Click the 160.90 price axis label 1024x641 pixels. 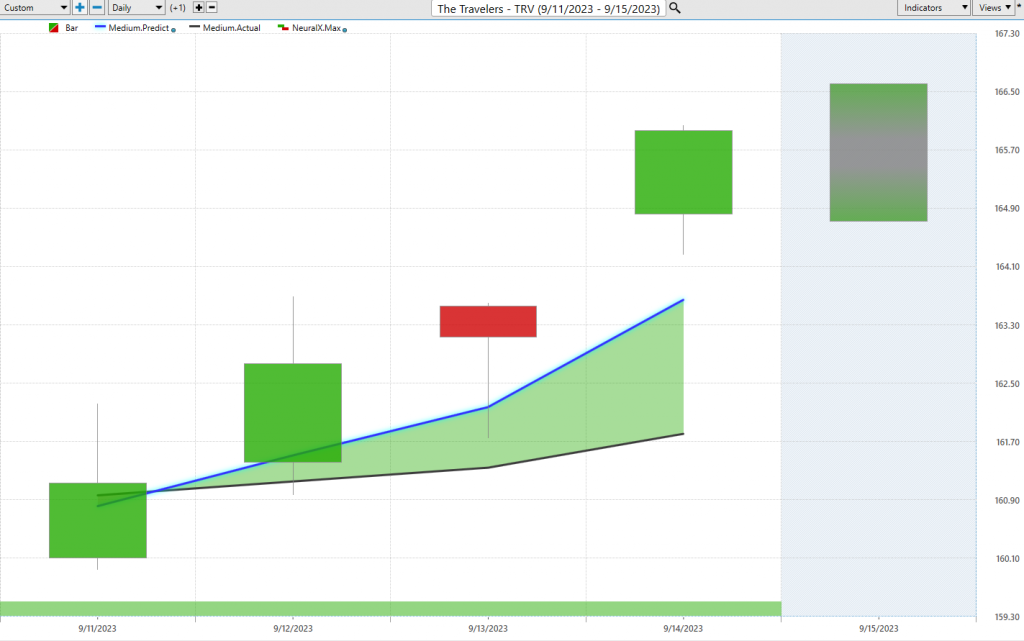(1006, 500)
